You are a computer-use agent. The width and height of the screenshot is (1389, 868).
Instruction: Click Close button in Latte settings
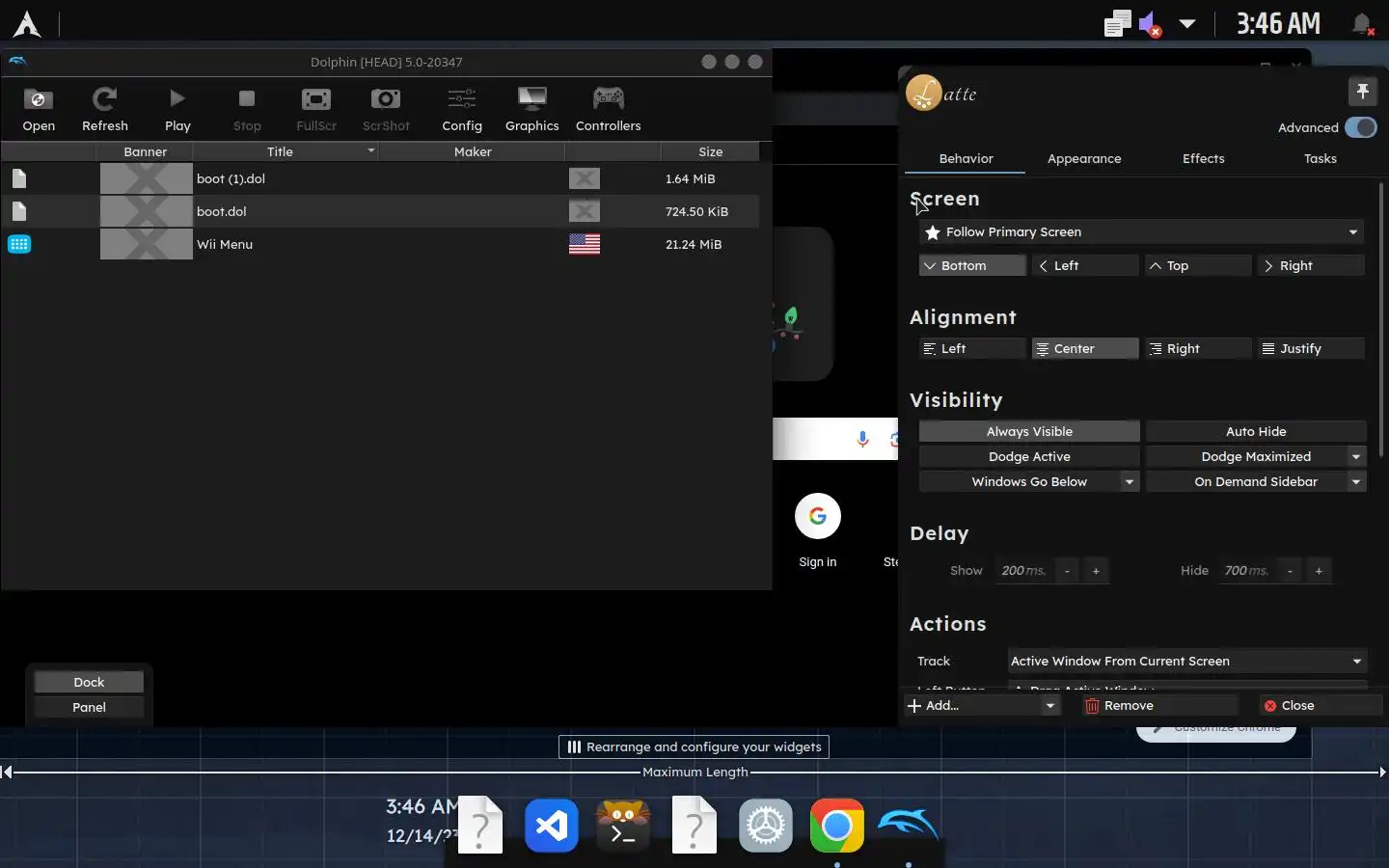[x=1321, y=706]
